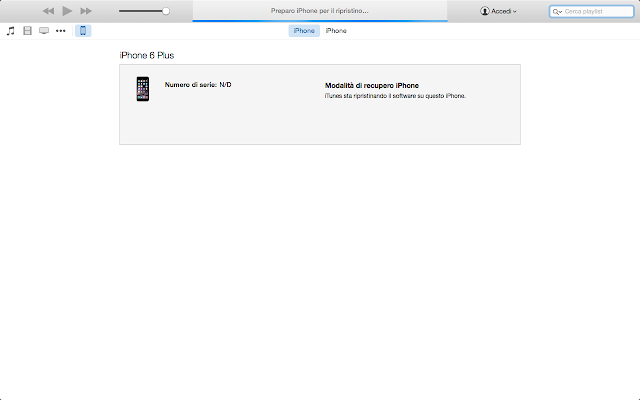Open the Movies library icon
The height and width of the screenshot is (400, 640).
(27, 31)
